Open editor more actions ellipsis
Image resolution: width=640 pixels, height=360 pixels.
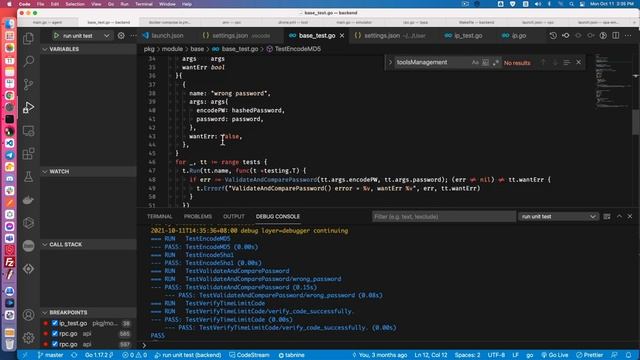pos(628,36)
